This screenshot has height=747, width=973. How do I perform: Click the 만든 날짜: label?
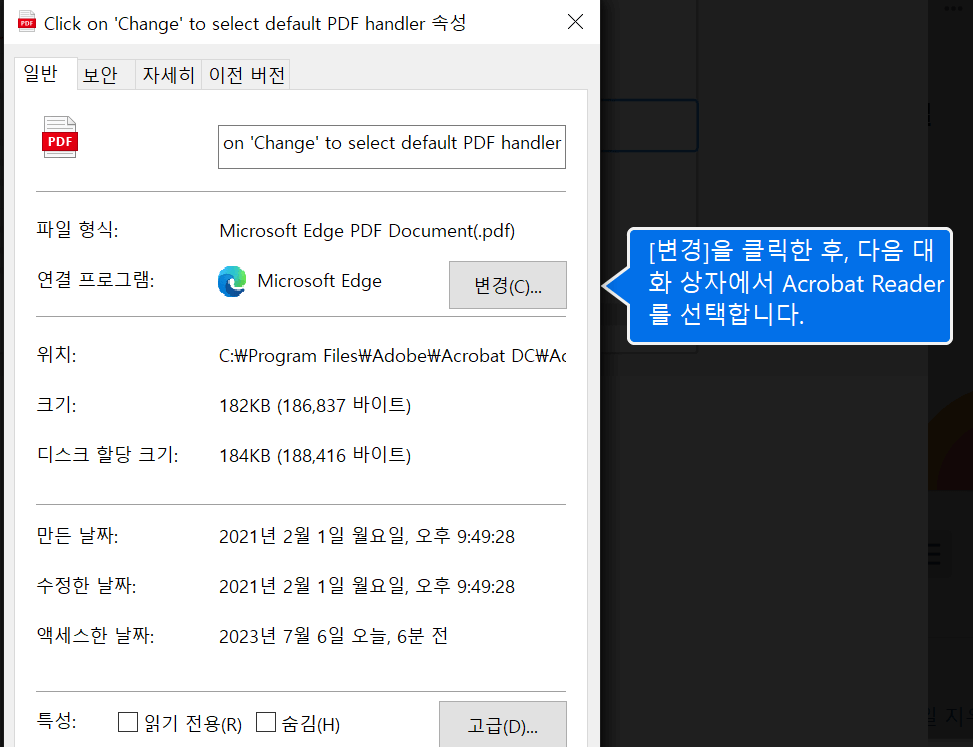coord(78,535)
